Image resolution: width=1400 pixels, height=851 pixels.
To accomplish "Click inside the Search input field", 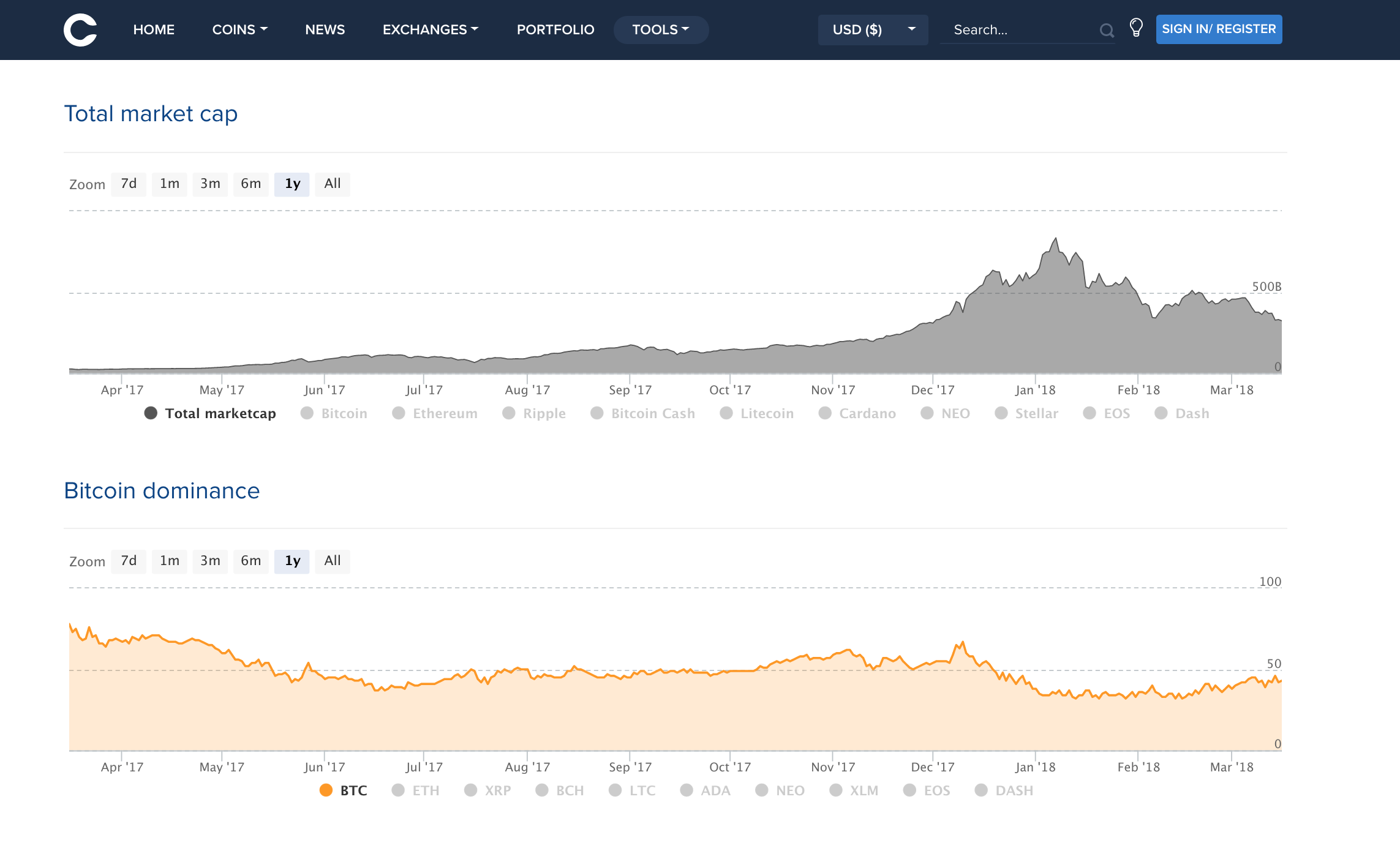I will [1017, 29].
